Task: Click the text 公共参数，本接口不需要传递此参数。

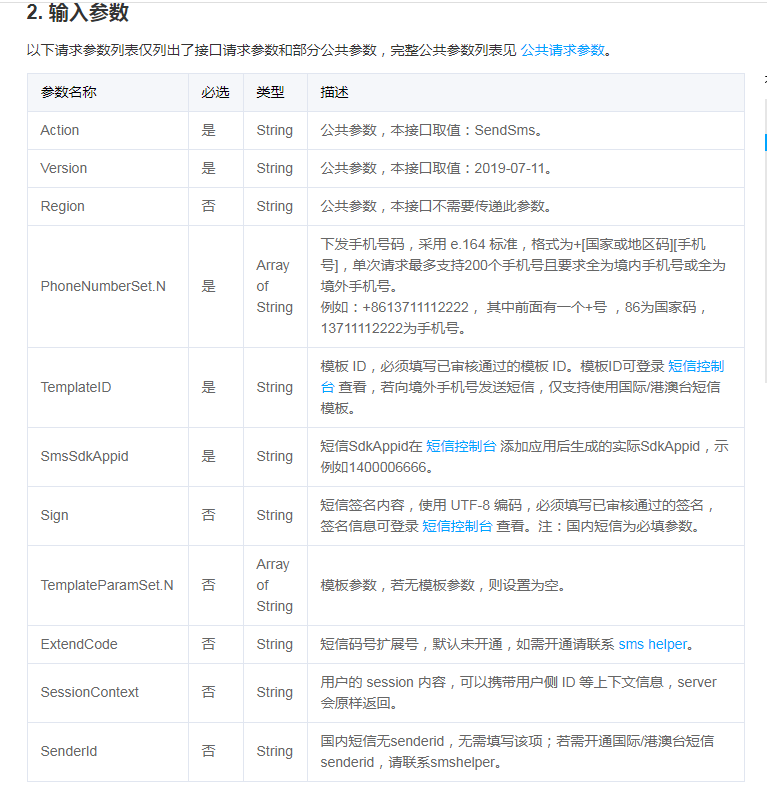Action: (x=436, y=206)
